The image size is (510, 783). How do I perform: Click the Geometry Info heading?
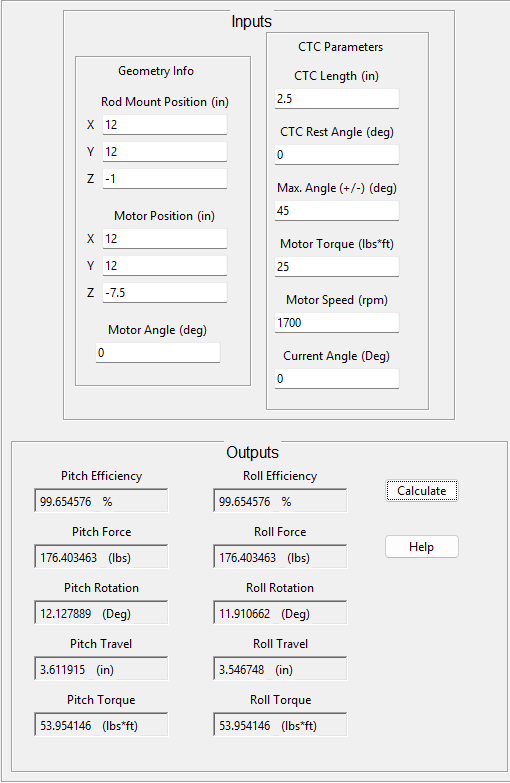click(x=156, y=71)
